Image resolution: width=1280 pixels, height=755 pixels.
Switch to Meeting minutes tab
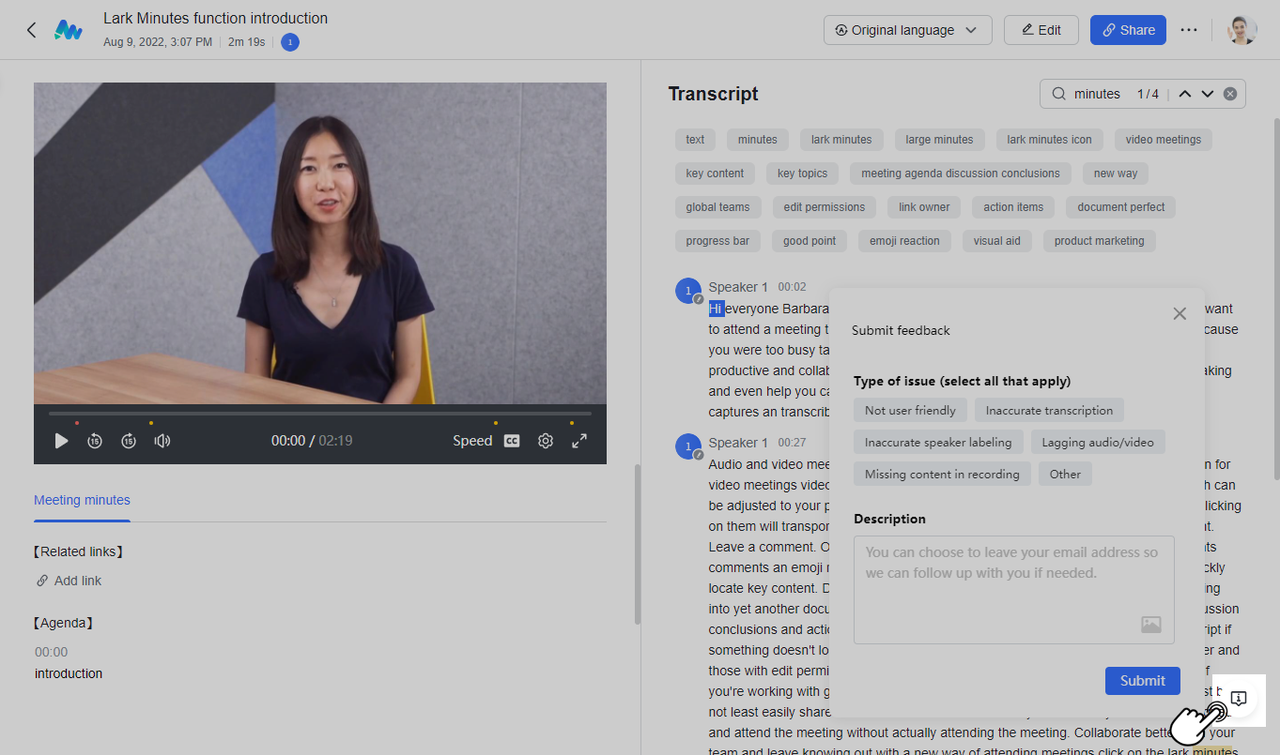(82, 500)
